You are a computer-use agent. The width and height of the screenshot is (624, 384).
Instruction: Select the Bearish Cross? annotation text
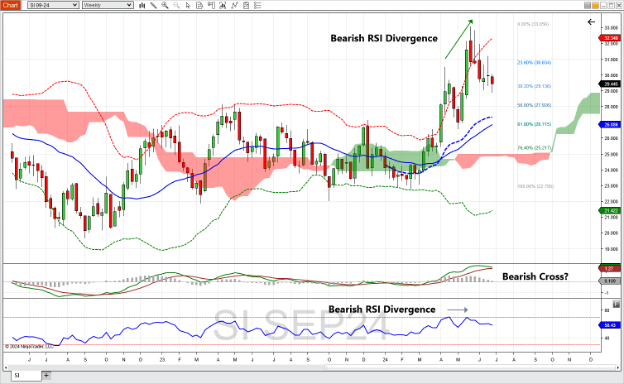pyautogui.click(x=535, y=276)
